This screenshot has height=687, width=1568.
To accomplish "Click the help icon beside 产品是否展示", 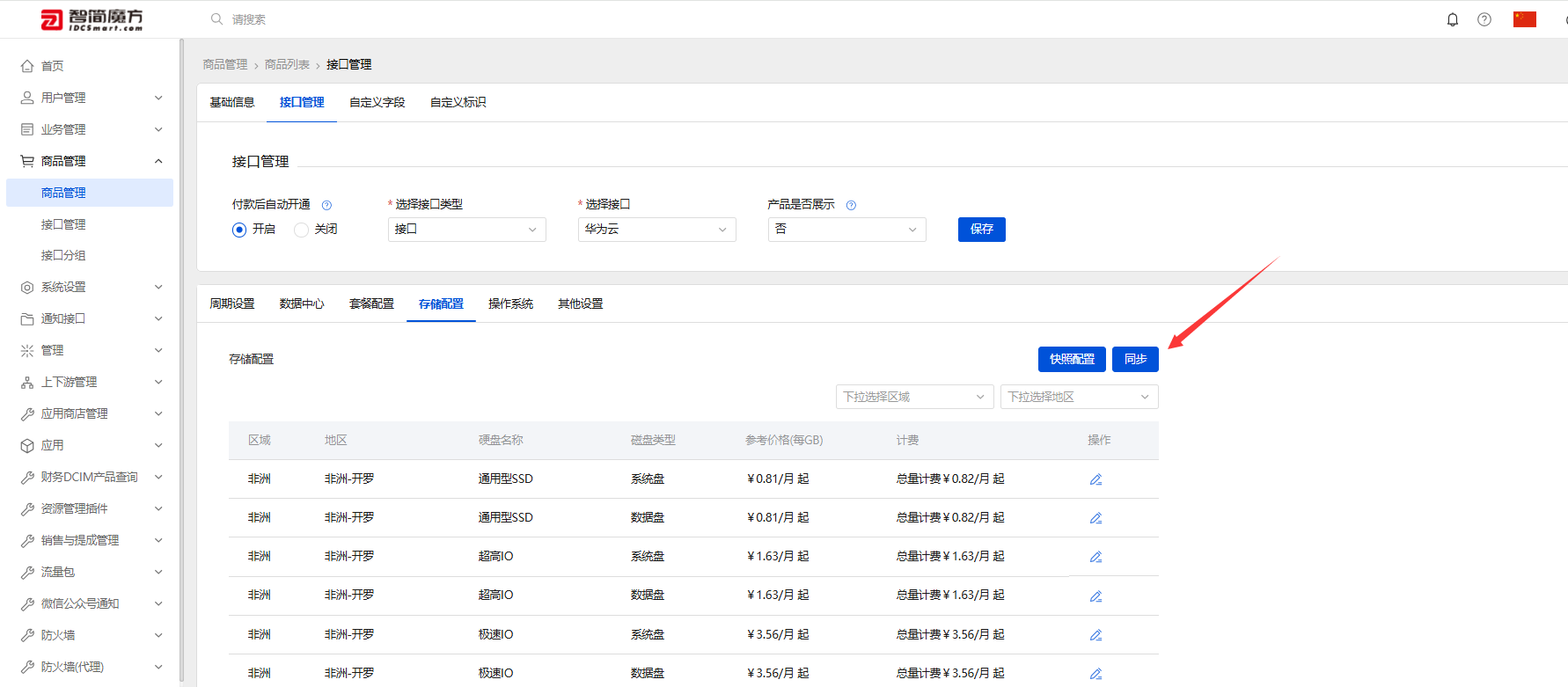I will coord(851,205).
